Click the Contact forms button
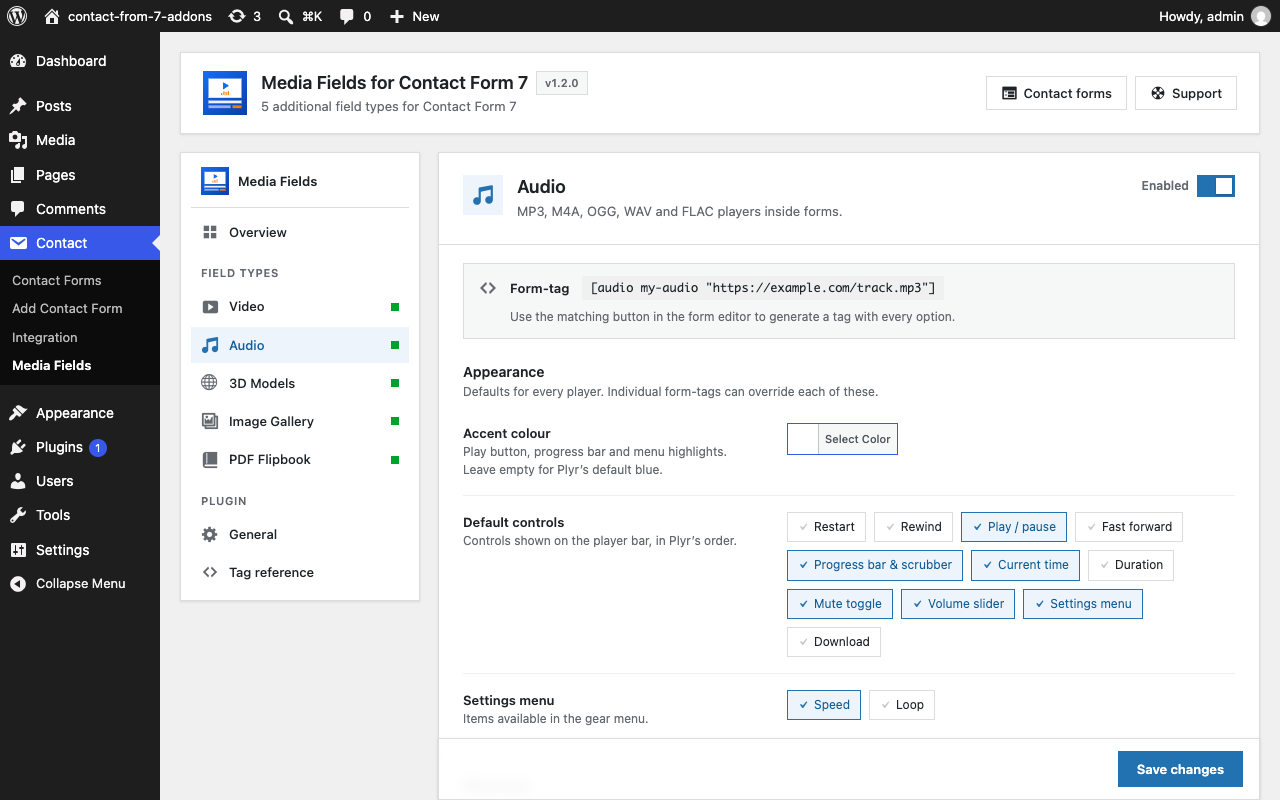The width and height of the screenshot is (1280, 800). tap(1056, 93)
